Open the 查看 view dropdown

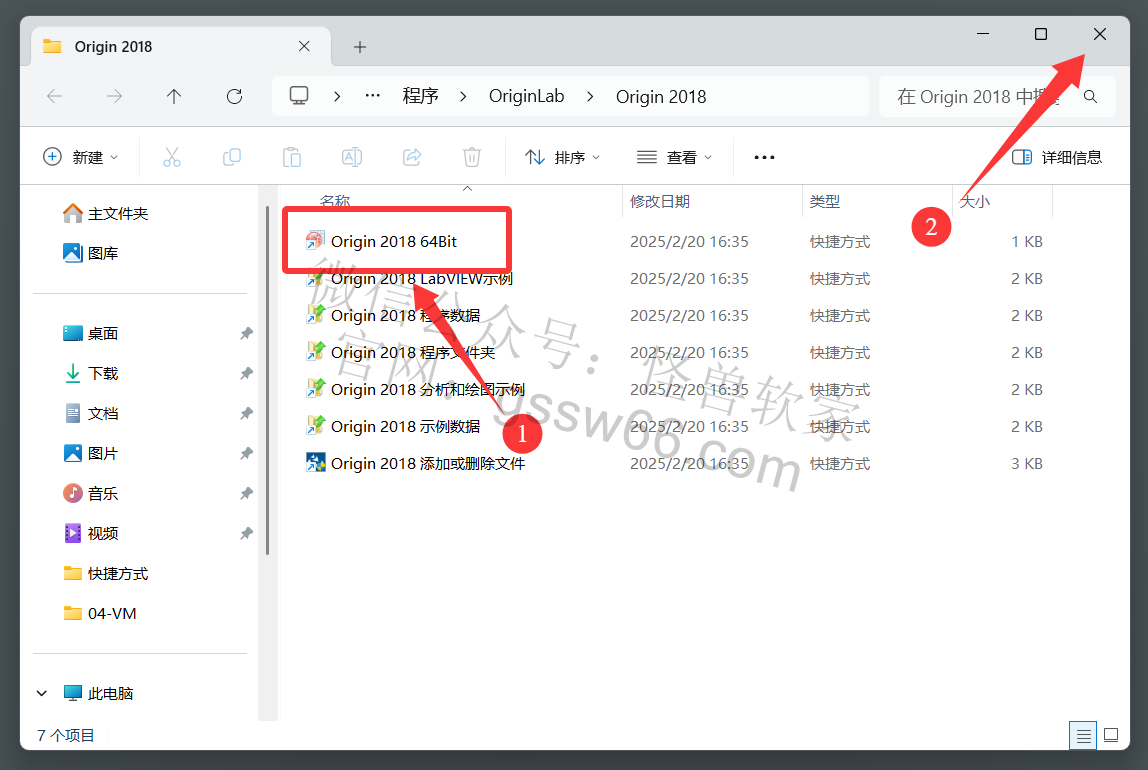pyautogui.click(x=674, y=157)
